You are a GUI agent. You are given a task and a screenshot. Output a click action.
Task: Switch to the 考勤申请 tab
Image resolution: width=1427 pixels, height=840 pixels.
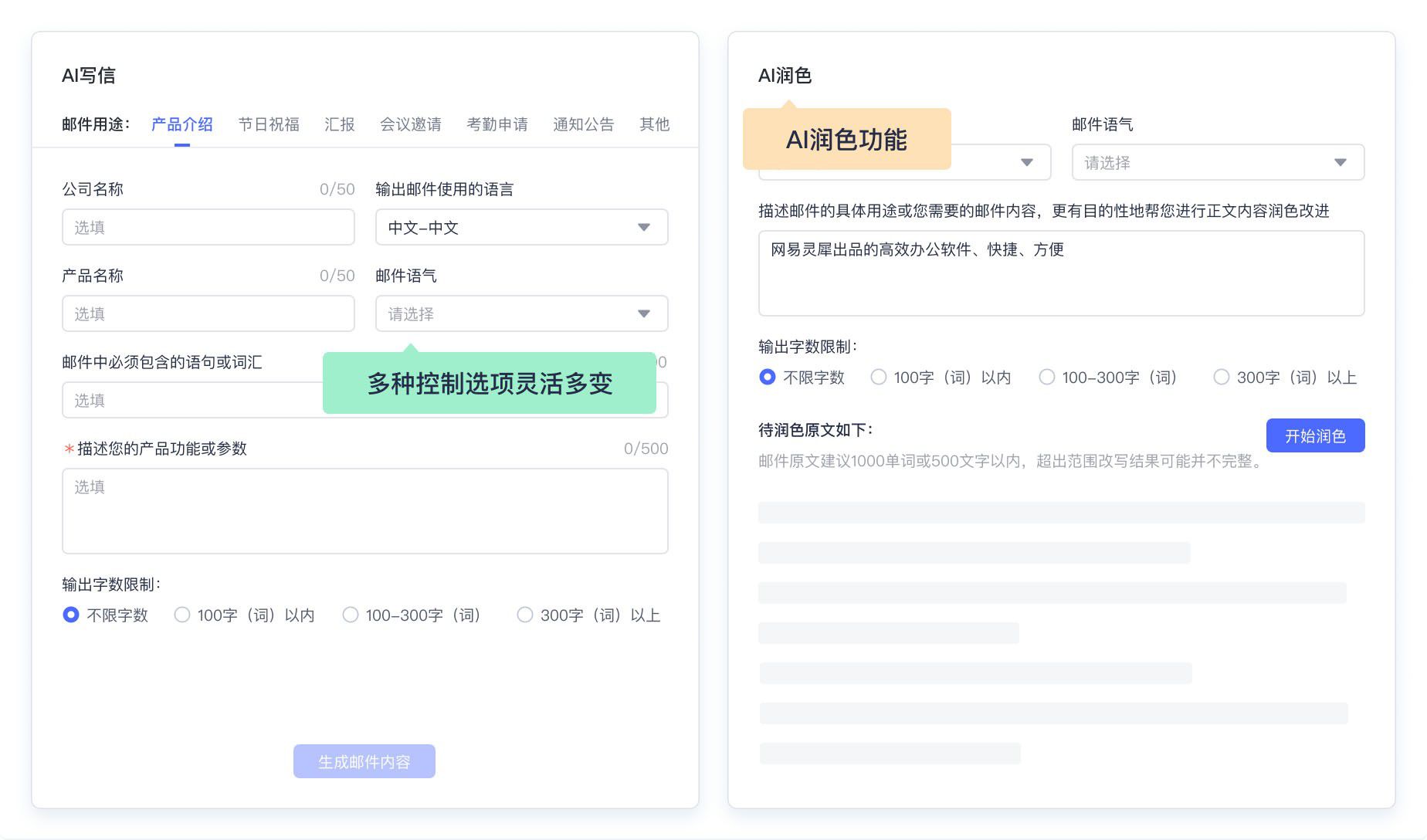498,124
